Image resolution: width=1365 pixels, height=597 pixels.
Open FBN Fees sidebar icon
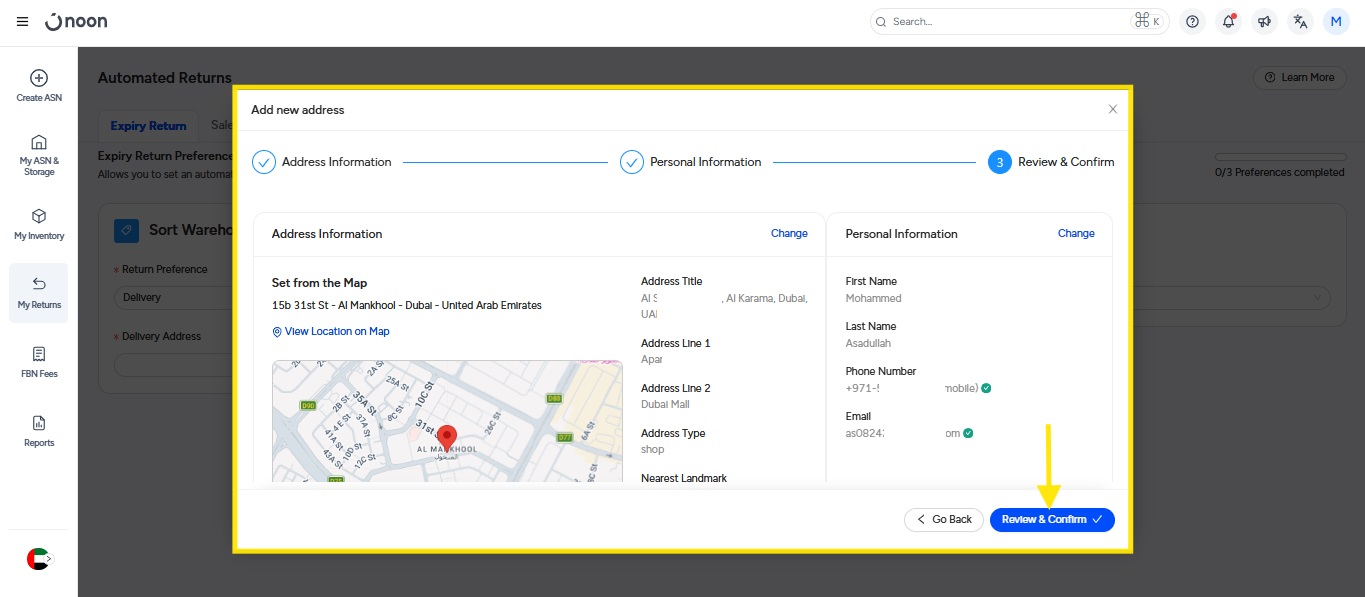[x=39, y=354]
